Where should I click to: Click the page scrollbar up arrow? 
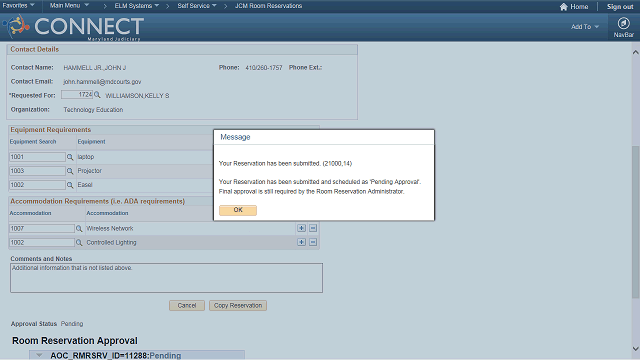pyautogui.click(x=636, y=52)
